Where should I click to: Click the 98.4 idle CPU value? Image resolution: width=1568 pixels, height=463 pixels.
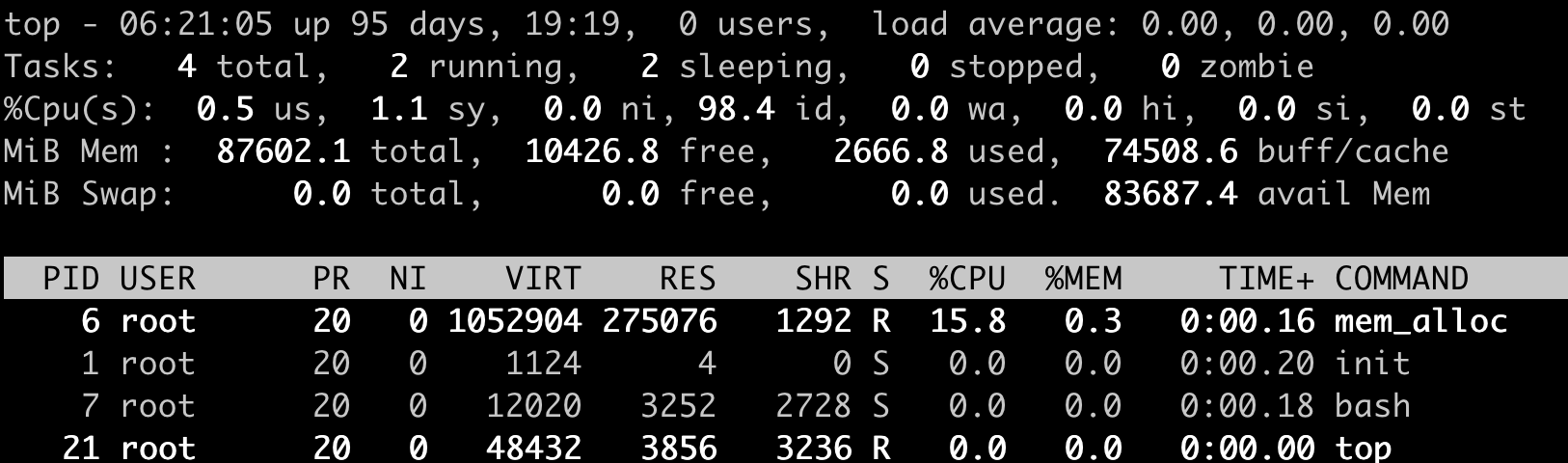click(736, 109)
